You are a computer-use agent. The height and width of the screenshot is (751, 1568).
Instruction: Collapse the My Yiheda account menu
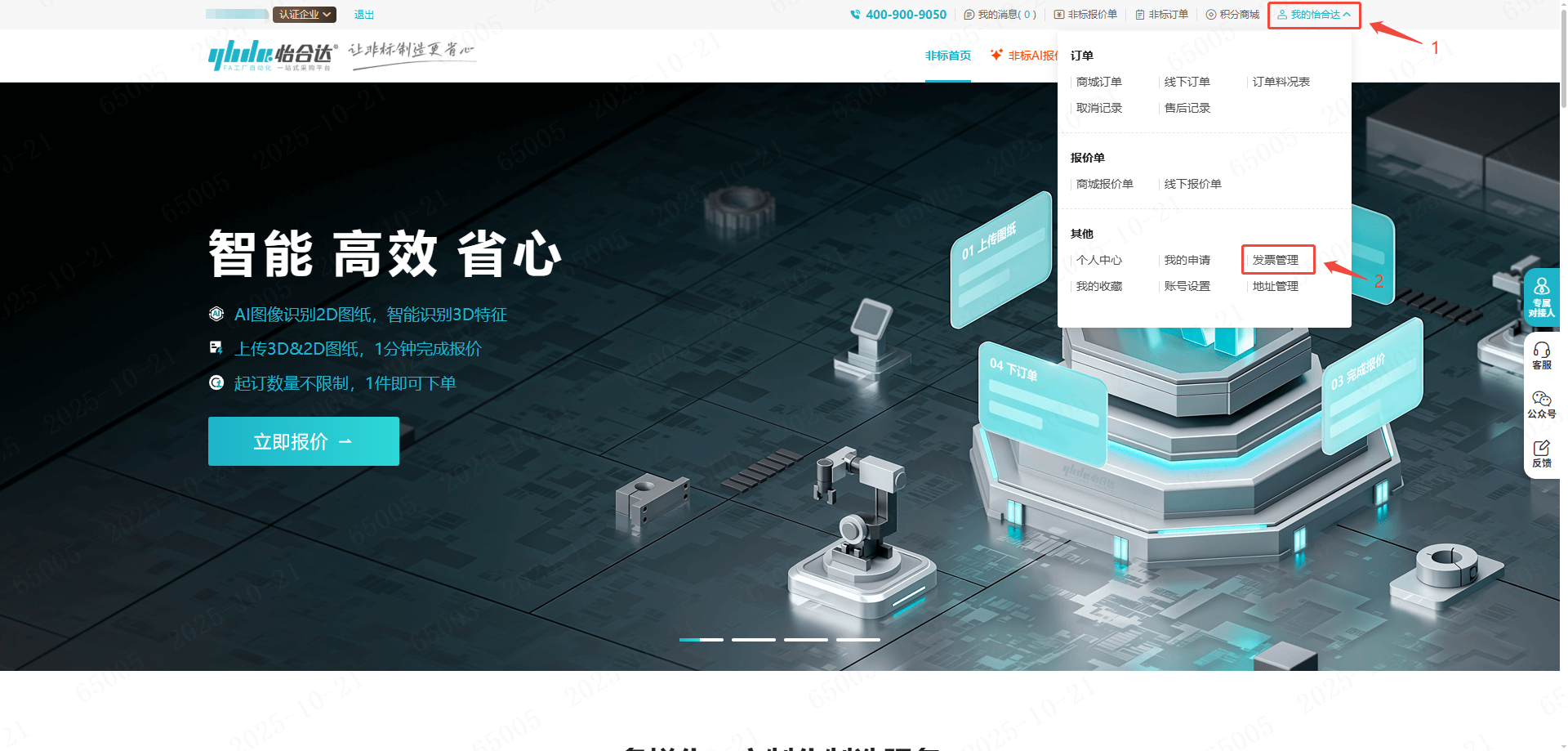1313,15
